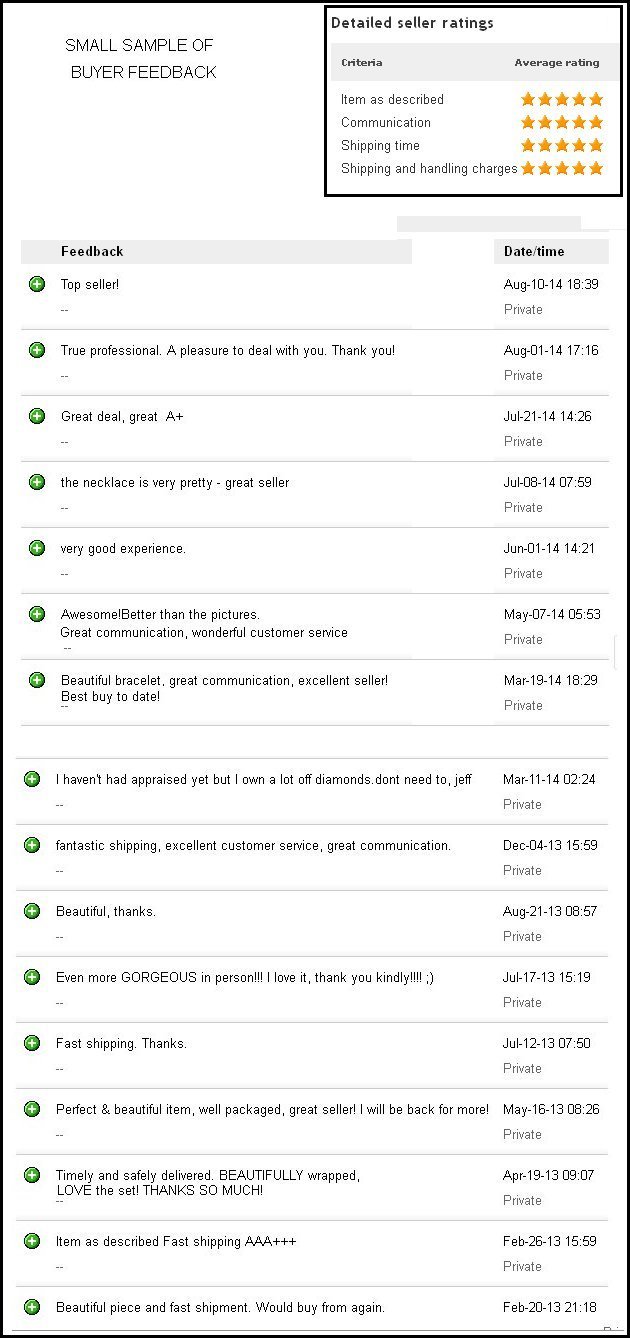
Task: Click the 'Date/time' column header
Action: click(x=534, y=251)
